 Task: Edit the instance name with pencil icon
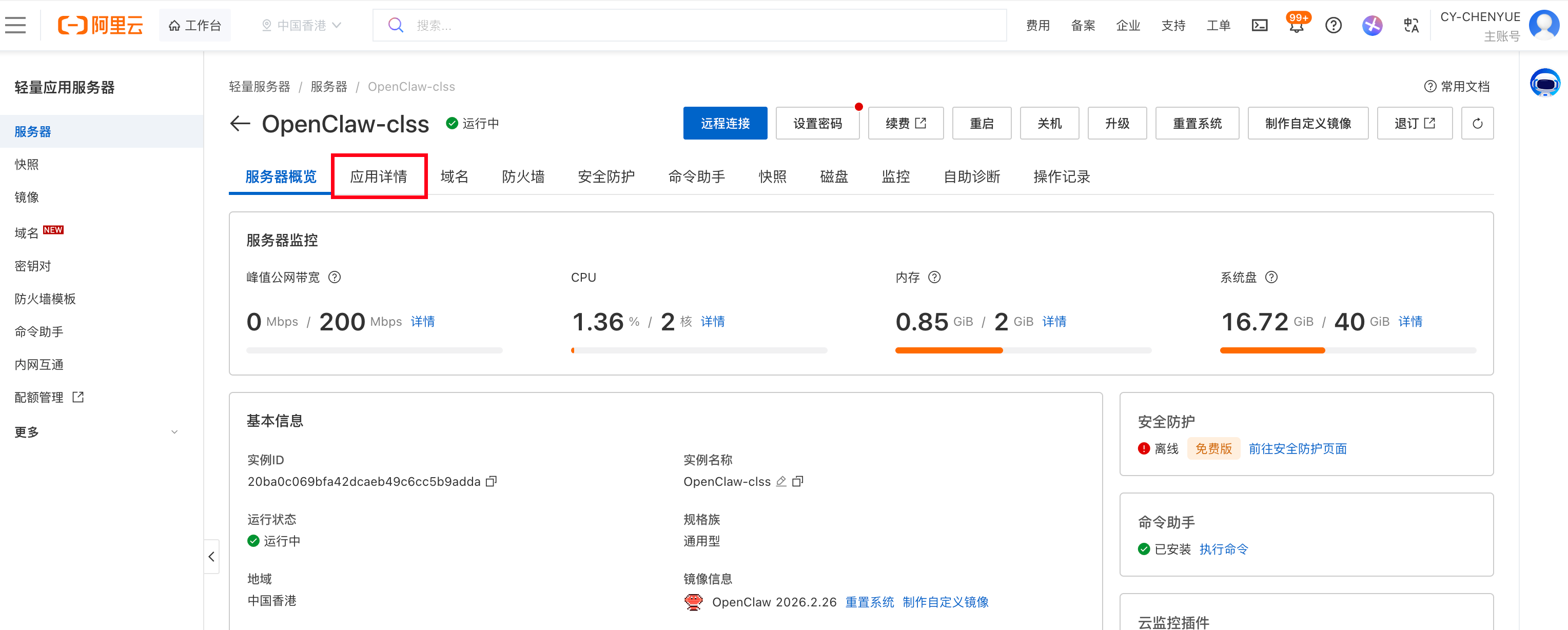click(781, 482)
